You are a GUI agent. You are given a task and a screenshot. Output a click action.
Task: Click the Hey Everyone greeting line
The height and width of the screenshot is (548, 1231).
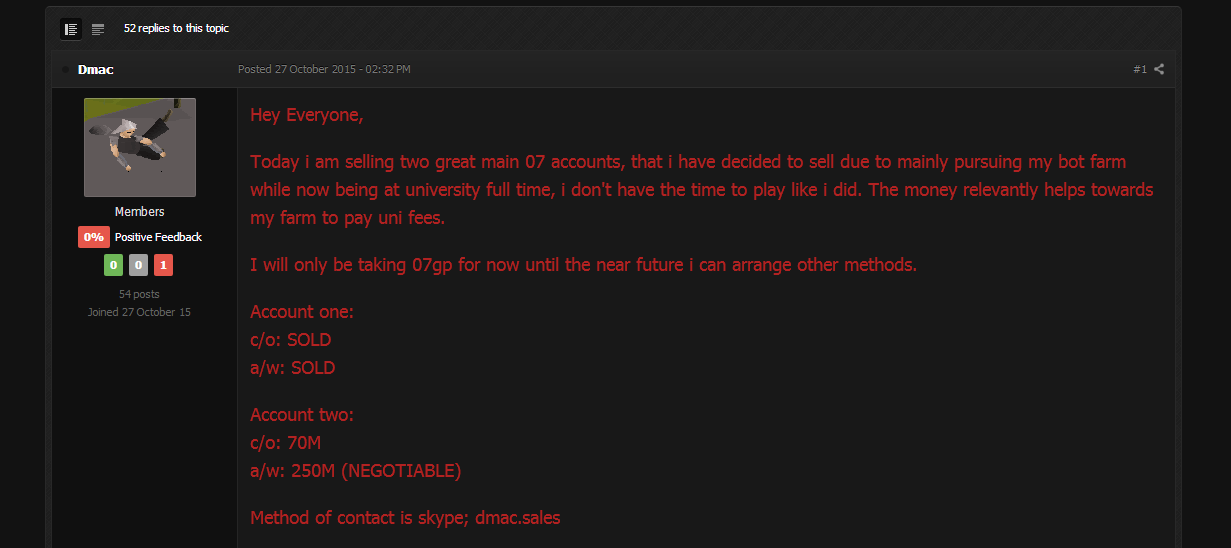click(307, 115)
